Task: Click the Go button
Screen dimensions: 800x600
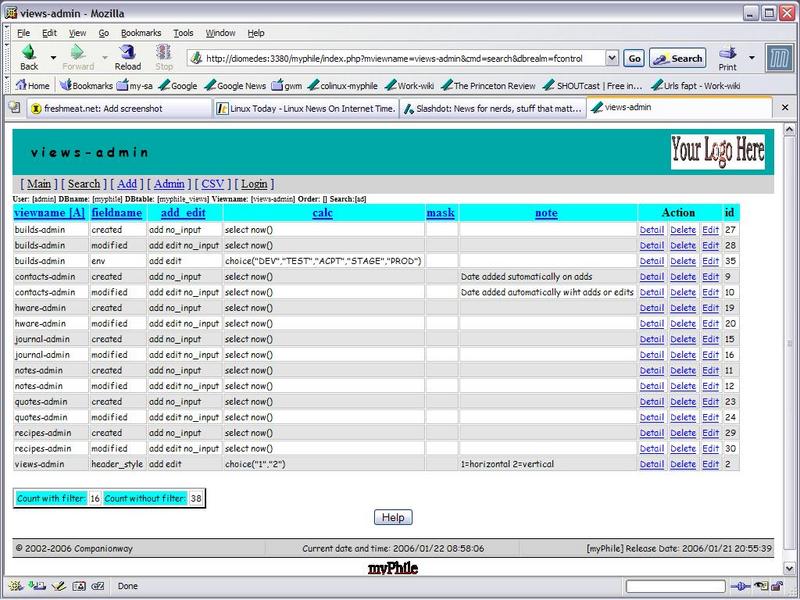Action: [634, 58]
